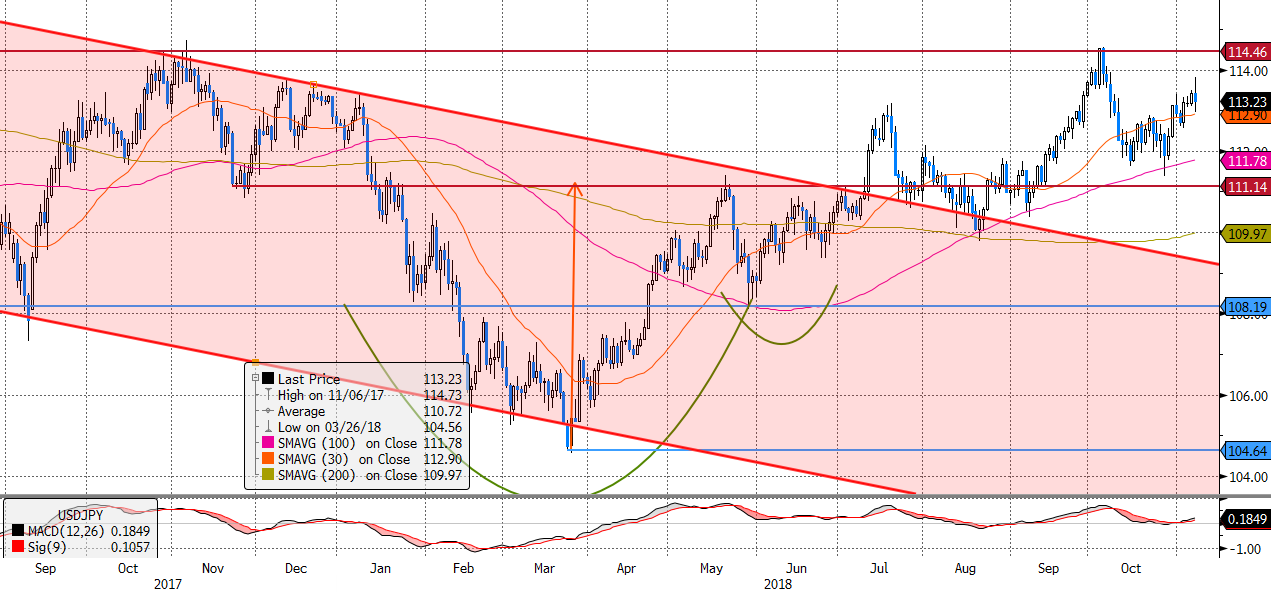
Task: Select the olive SMAVG (200) swatch
Action: (x=268, y=476)
